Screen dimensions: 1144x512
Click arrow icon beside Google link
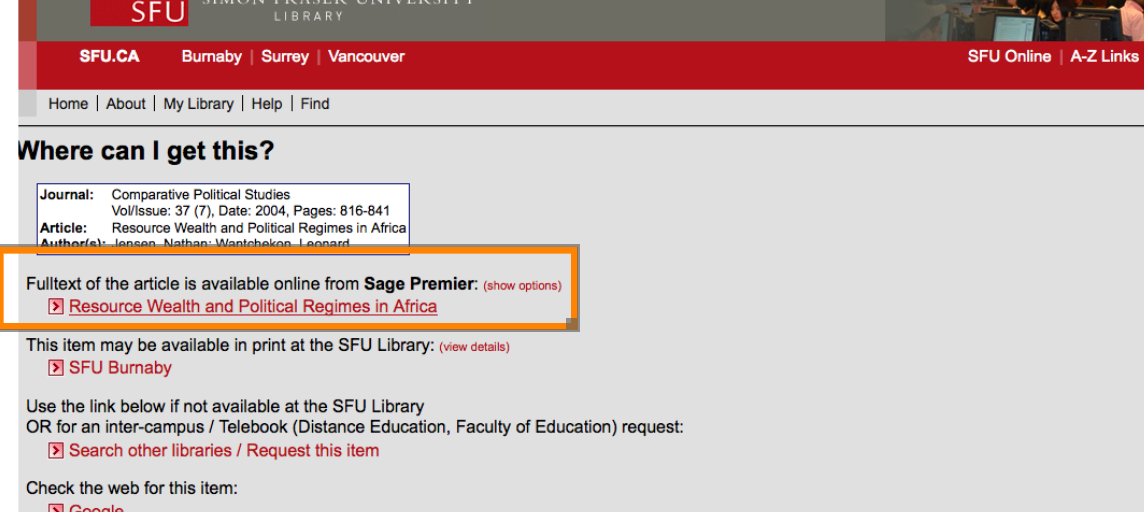[56, 509]
